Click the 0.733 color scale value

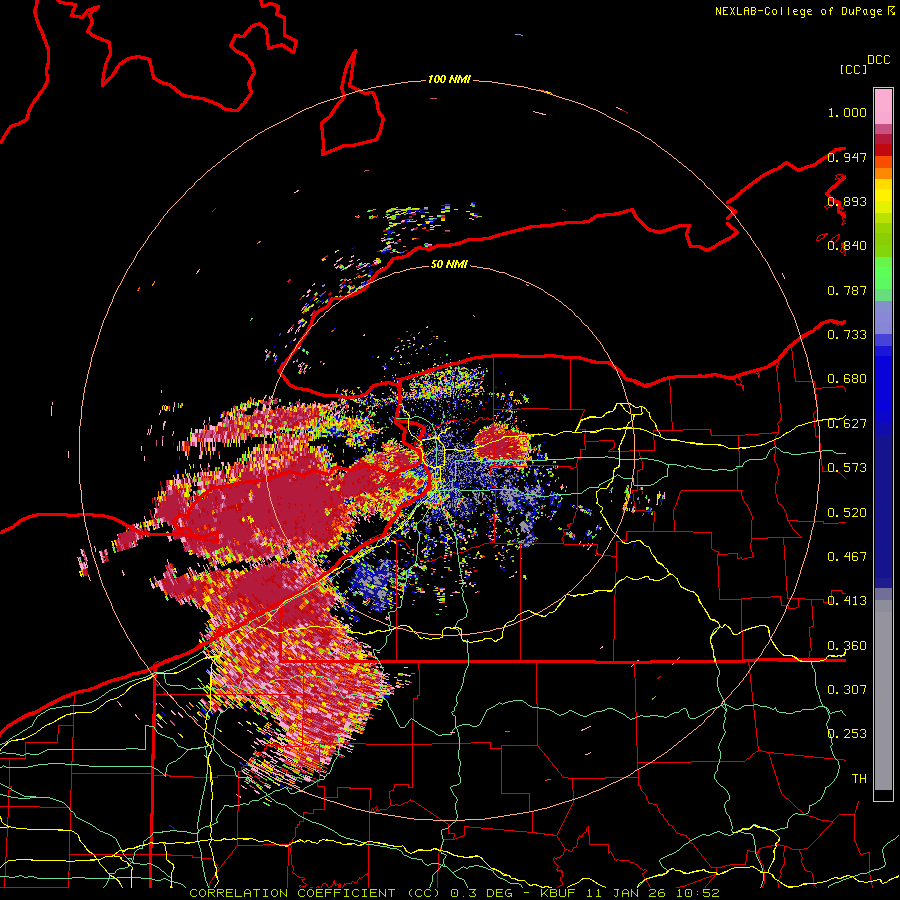[847, 335]
